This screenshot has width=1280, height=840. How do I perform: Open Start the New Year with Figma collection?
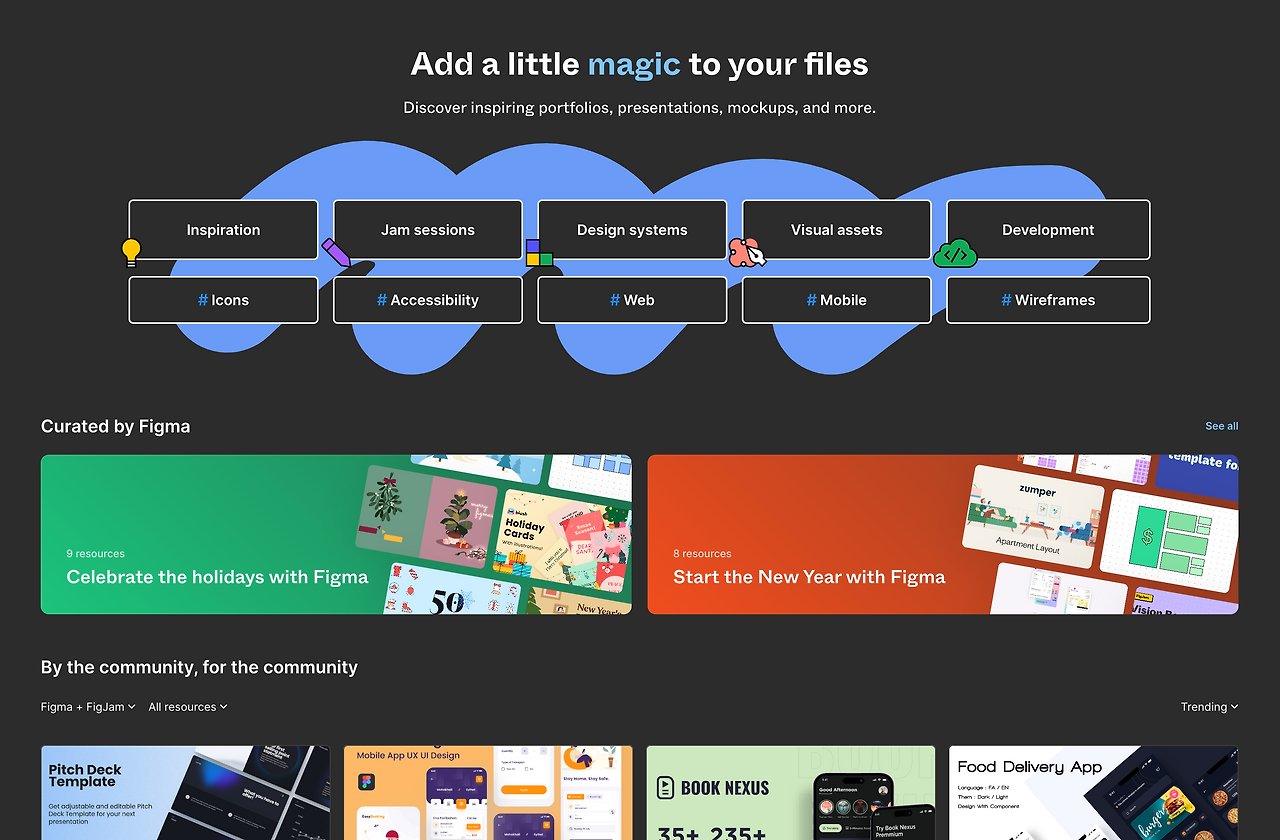943,535
